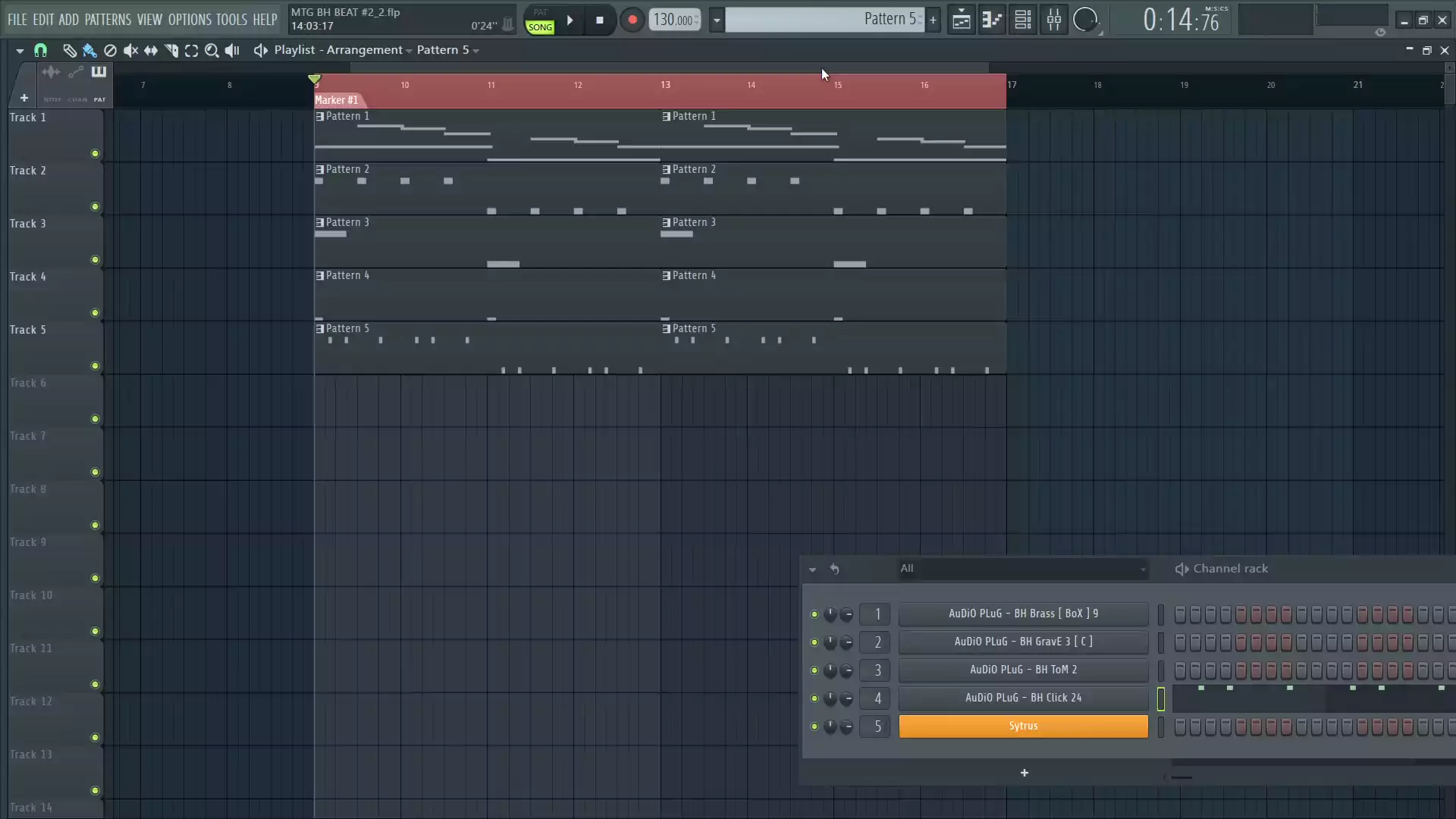Click the Pattern 5 selector field
Viewport: 1456px width, 819px height.
(x=824, y=20)
